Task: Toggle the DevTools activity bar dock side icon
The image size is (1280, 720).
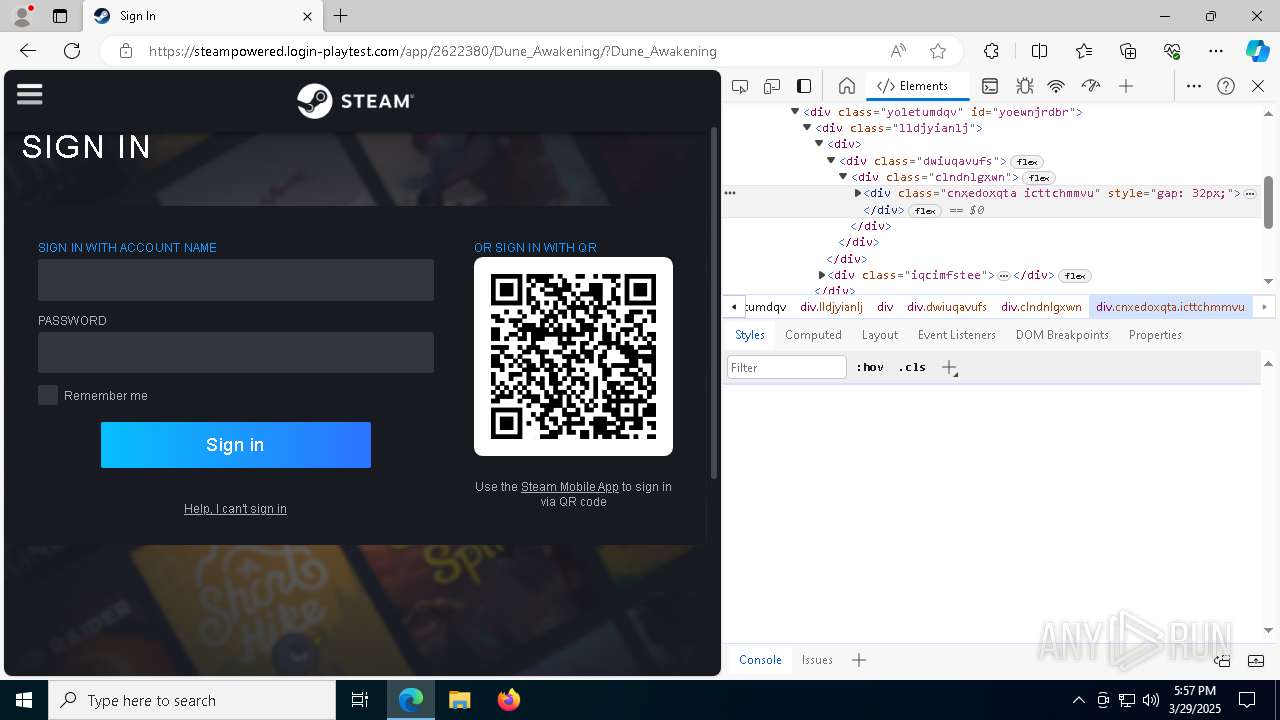Action: click(x=804, y=86)
